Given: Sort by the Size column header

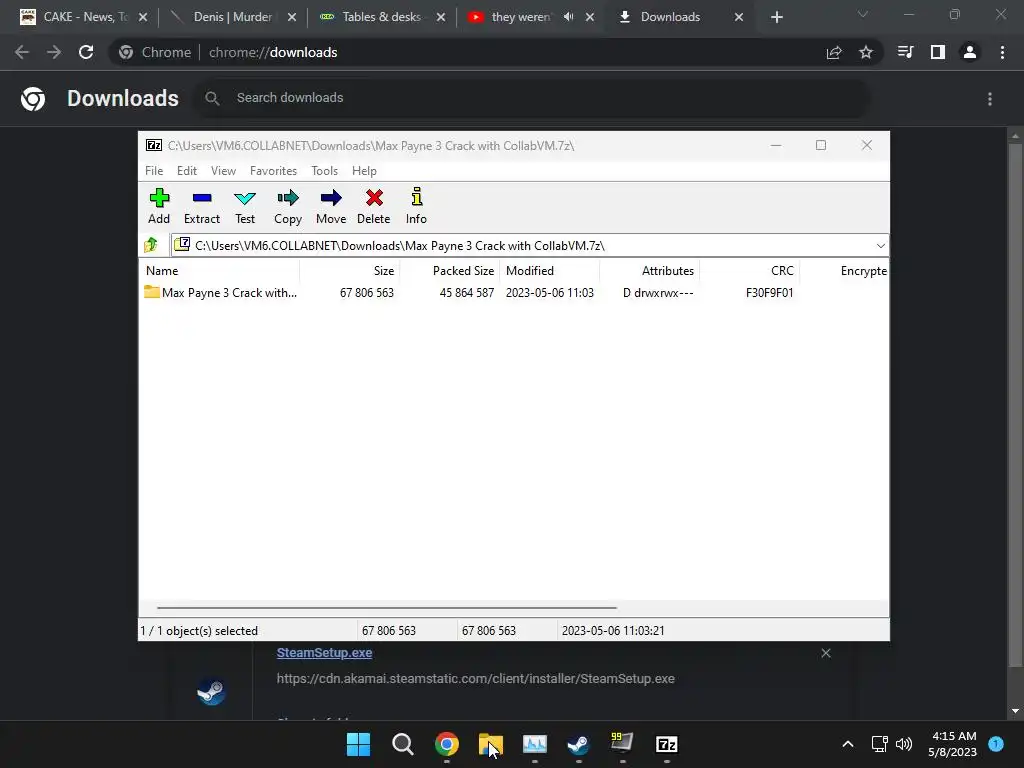Looking at the screenshot, I should tap(349, 270).
